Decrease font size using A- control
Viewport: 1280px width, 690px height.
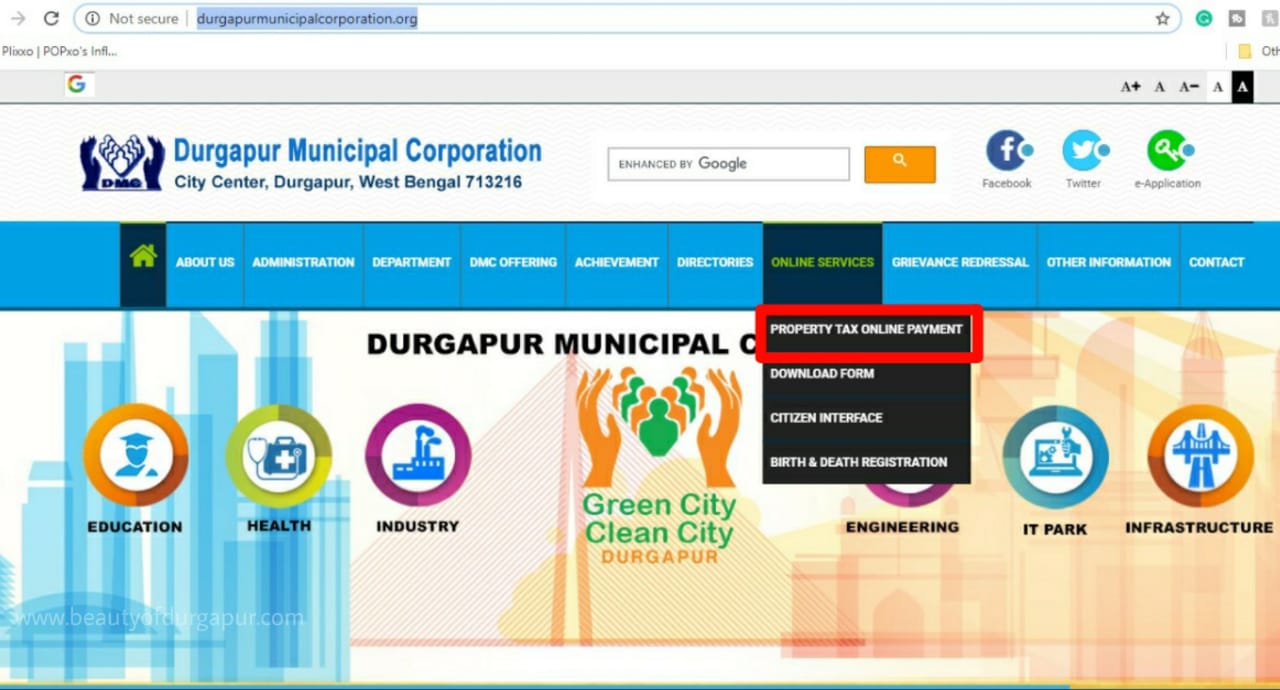tap(1188, 86)
